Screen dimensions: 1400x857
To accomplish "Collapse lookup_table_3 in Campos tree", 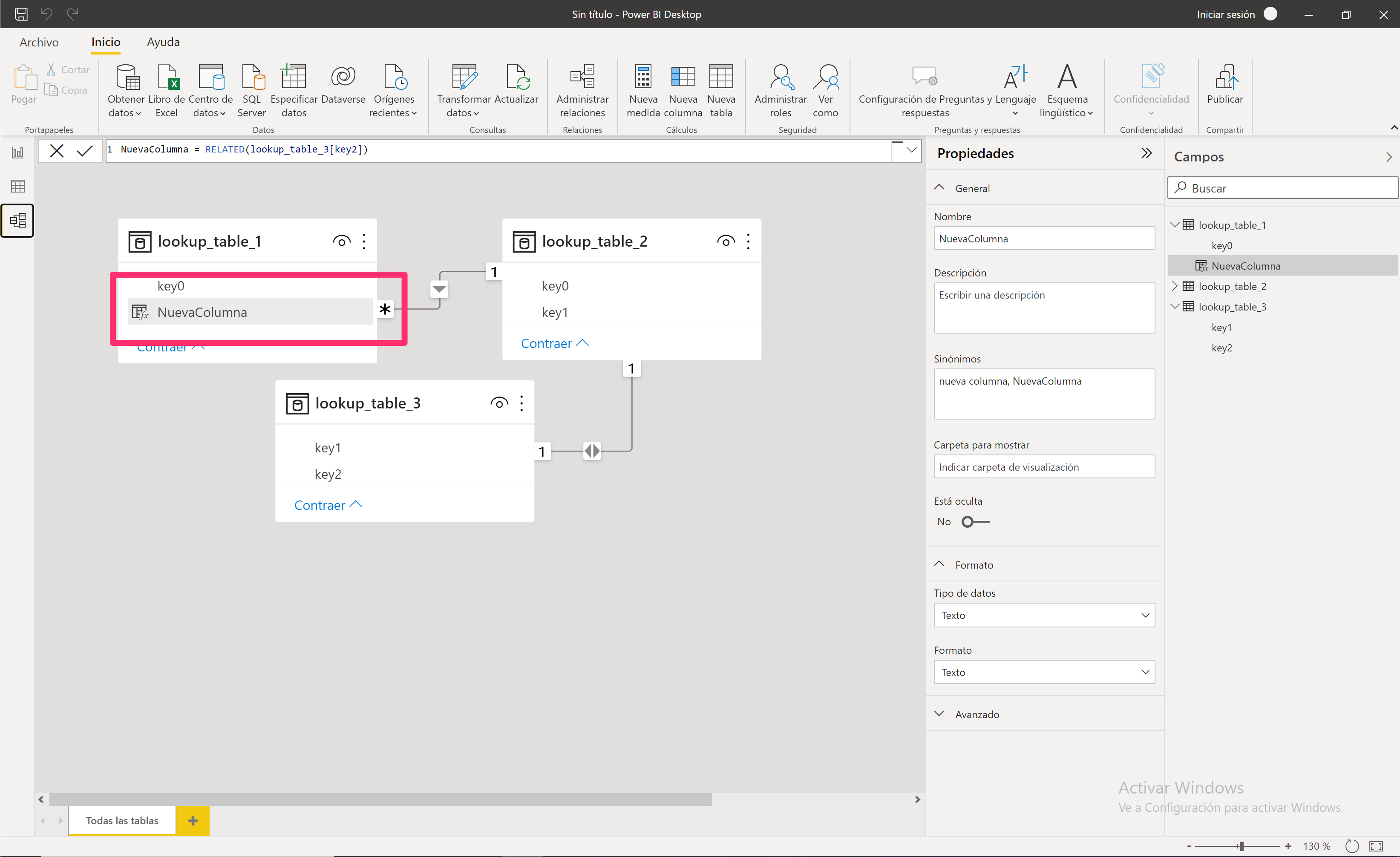I will pyautogui.click(x=1175, y=307).
